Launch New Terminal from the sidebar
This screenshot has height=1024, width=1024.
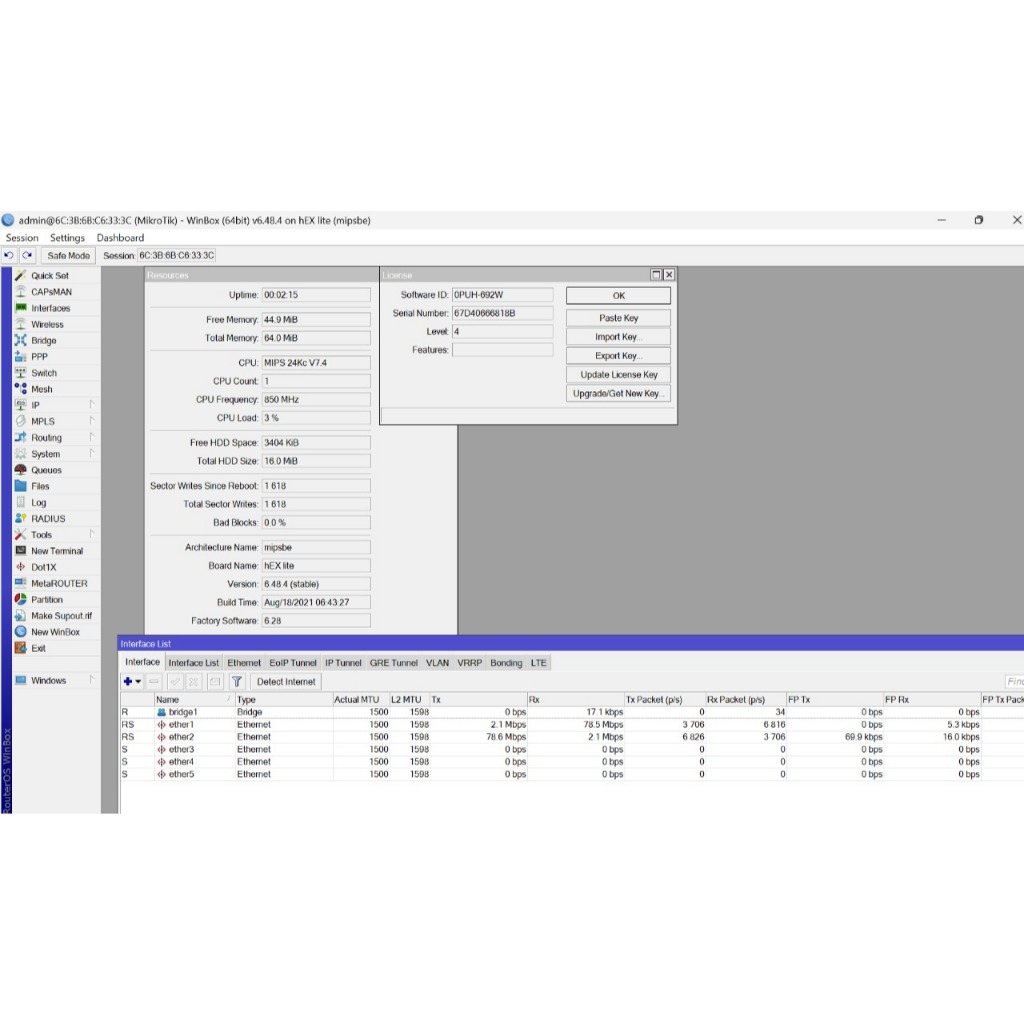pos(56,551)
